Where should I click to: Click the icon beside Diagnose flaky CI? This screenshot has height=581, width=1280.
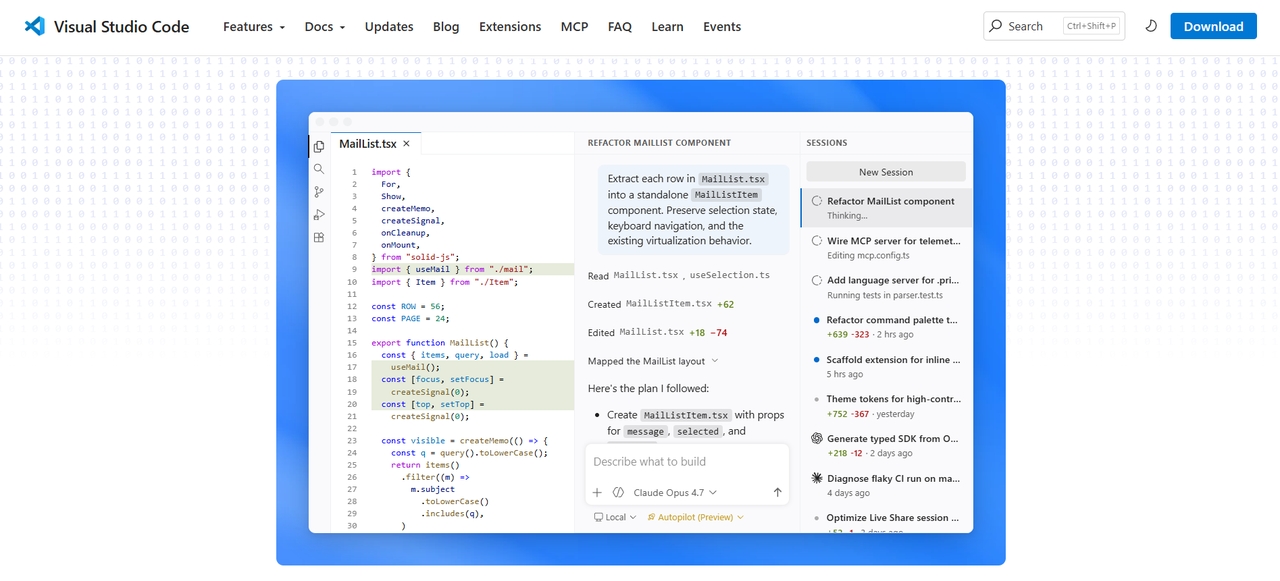coord(817,478)
